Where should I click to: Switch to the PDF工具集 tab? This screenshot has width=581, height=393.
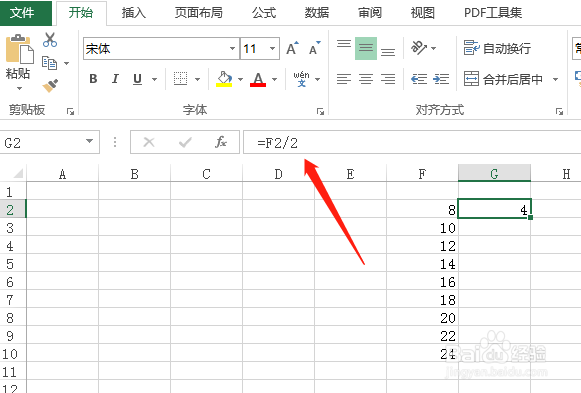(x=493, y=13)
